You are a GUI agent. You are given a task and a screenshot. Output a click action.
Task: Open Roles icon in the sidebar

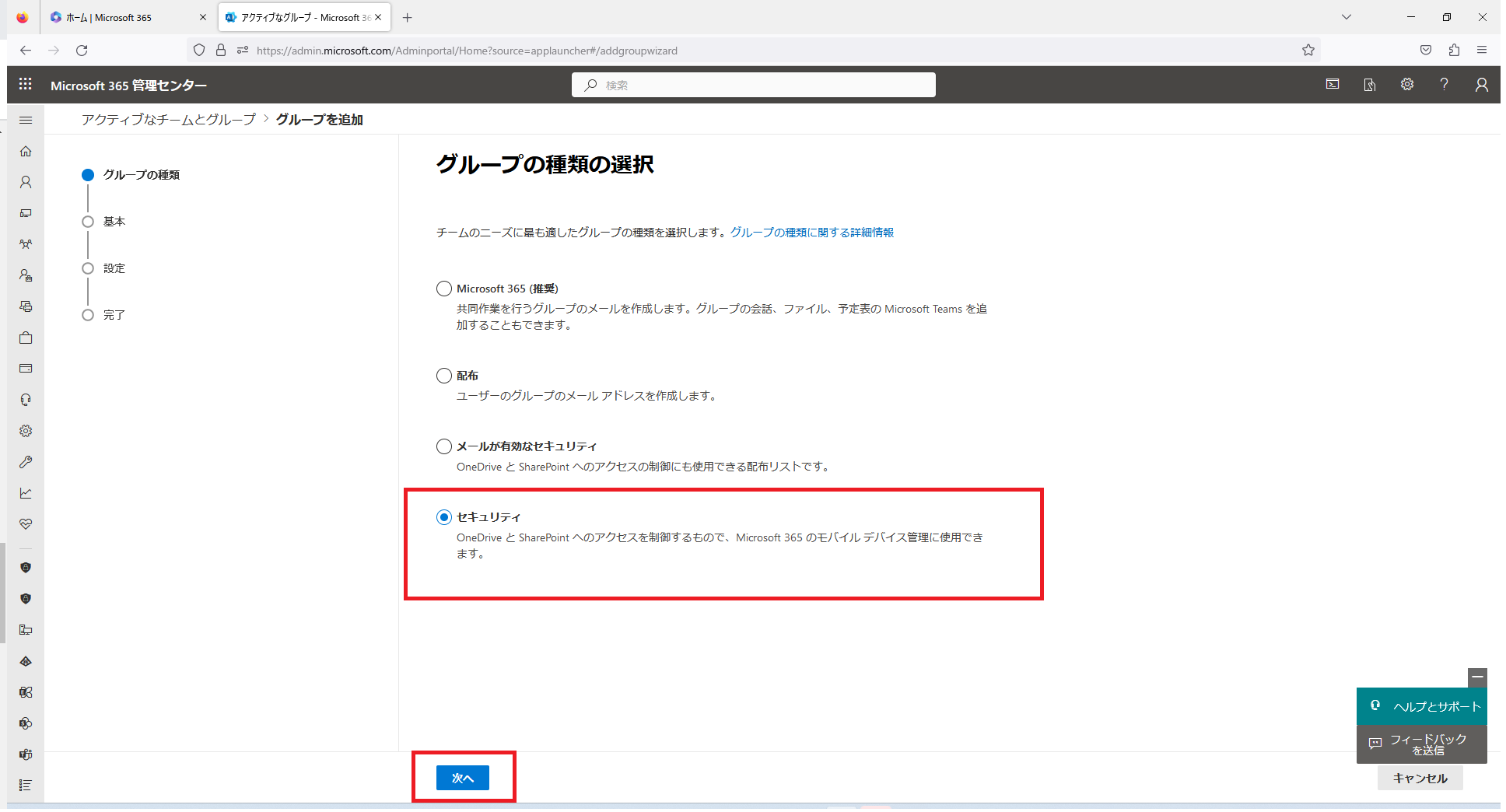pyautogui.click(x=26, y=275)
